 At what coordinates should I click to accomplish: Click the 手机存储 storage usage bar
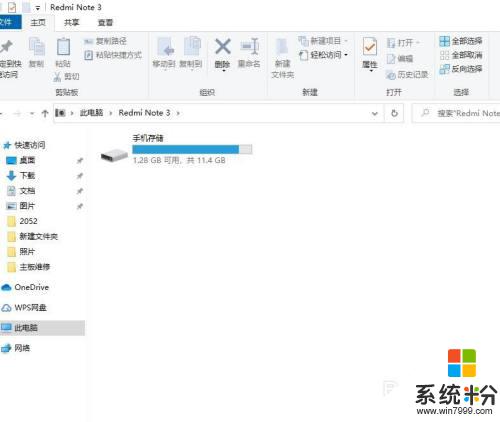click(x=192, y=149)
